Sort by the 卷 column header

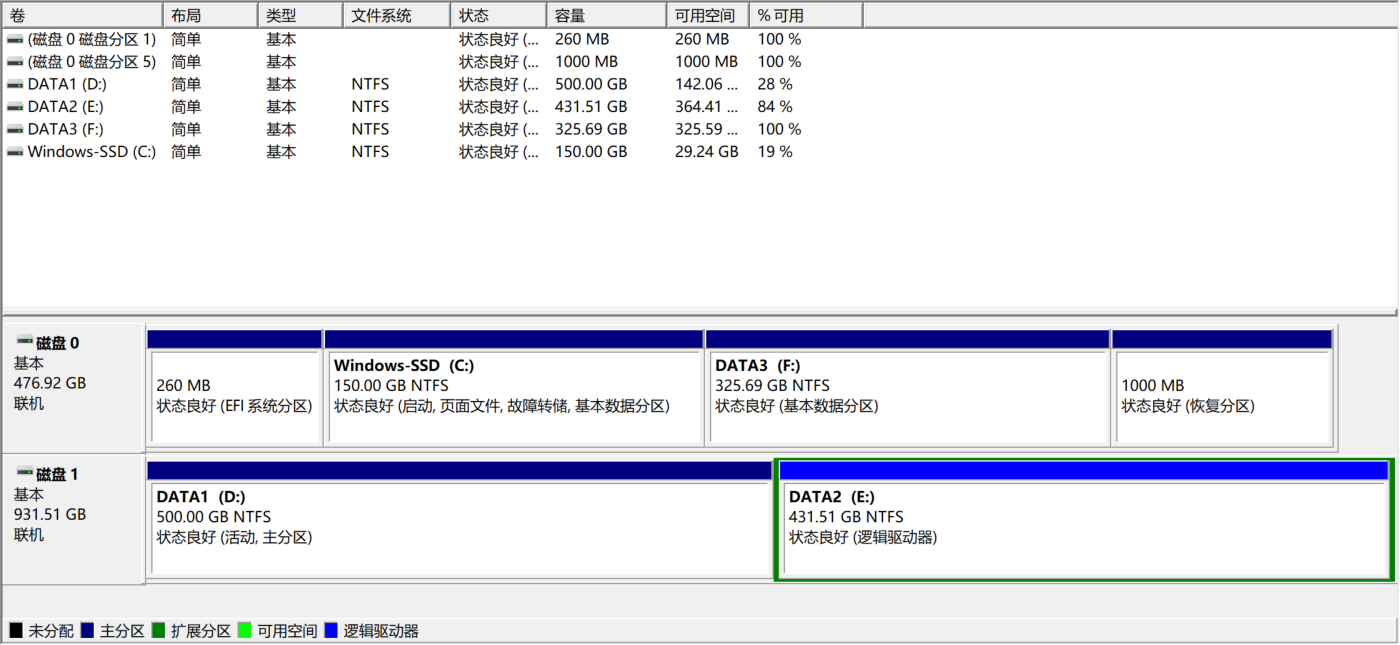[x=82, y=15]
